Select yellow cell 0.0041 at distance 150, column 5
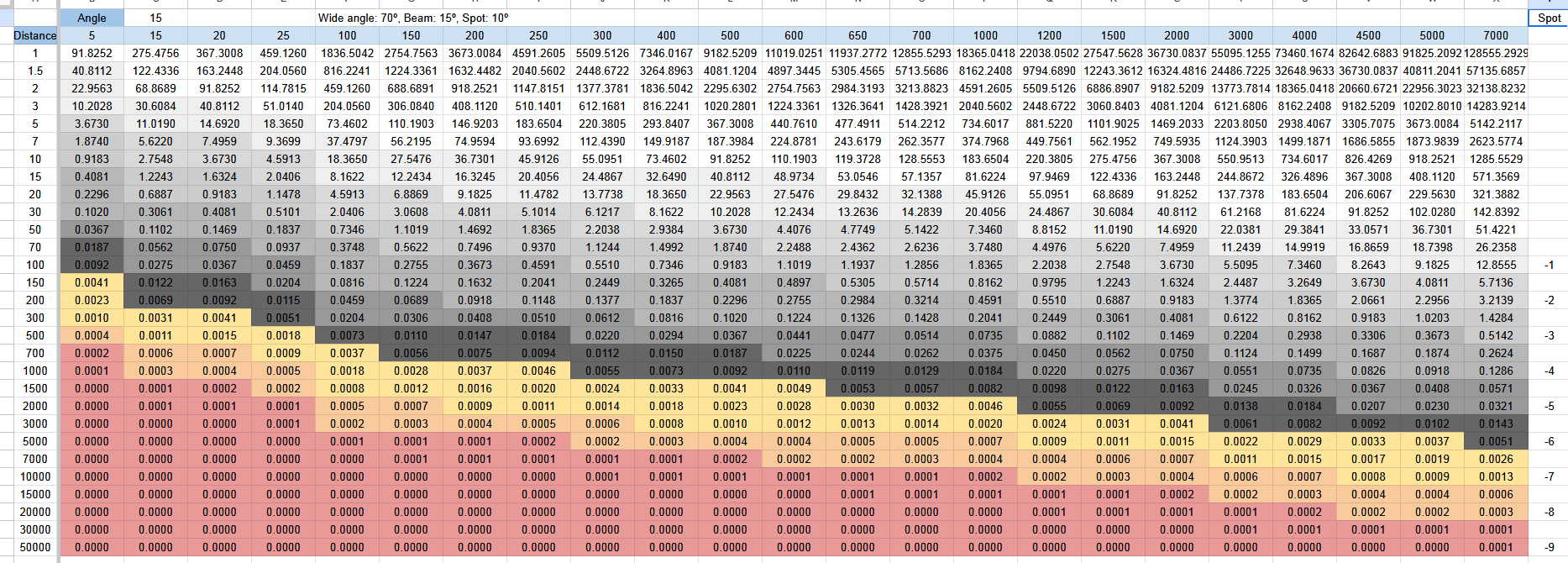 pos(92,282)
